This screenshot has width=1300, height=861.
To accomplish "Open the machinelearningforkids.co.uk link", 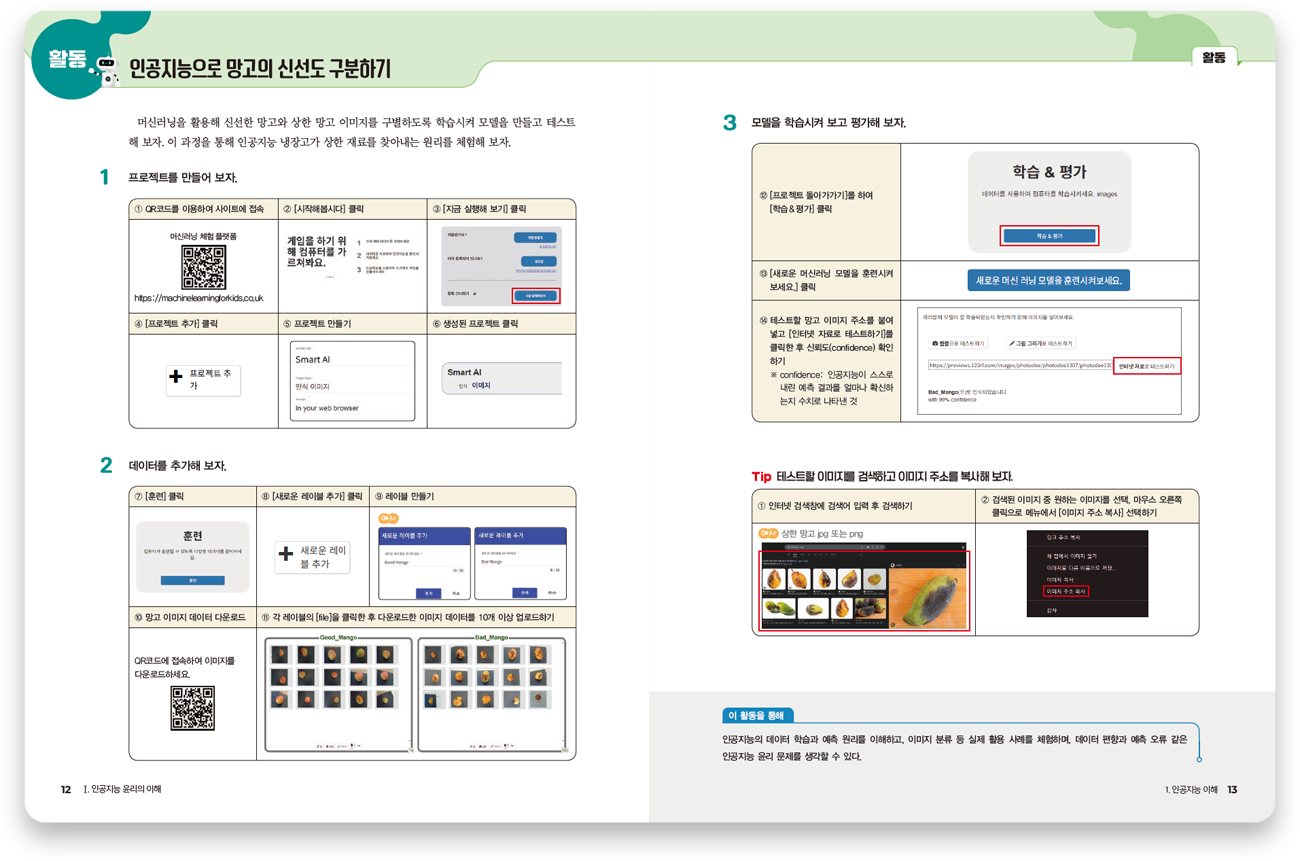I will pyautogui.click(x=199, y=298).
